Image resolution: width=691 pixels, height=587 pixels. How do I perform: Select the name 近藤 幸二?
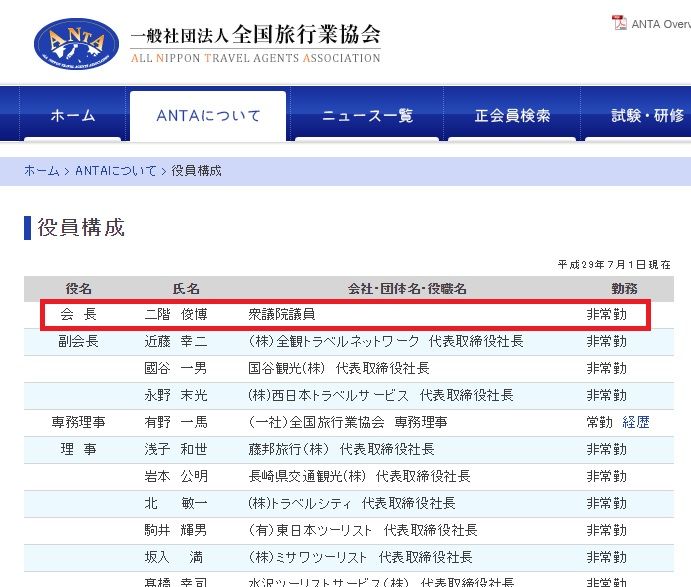[x=176, y=341]
